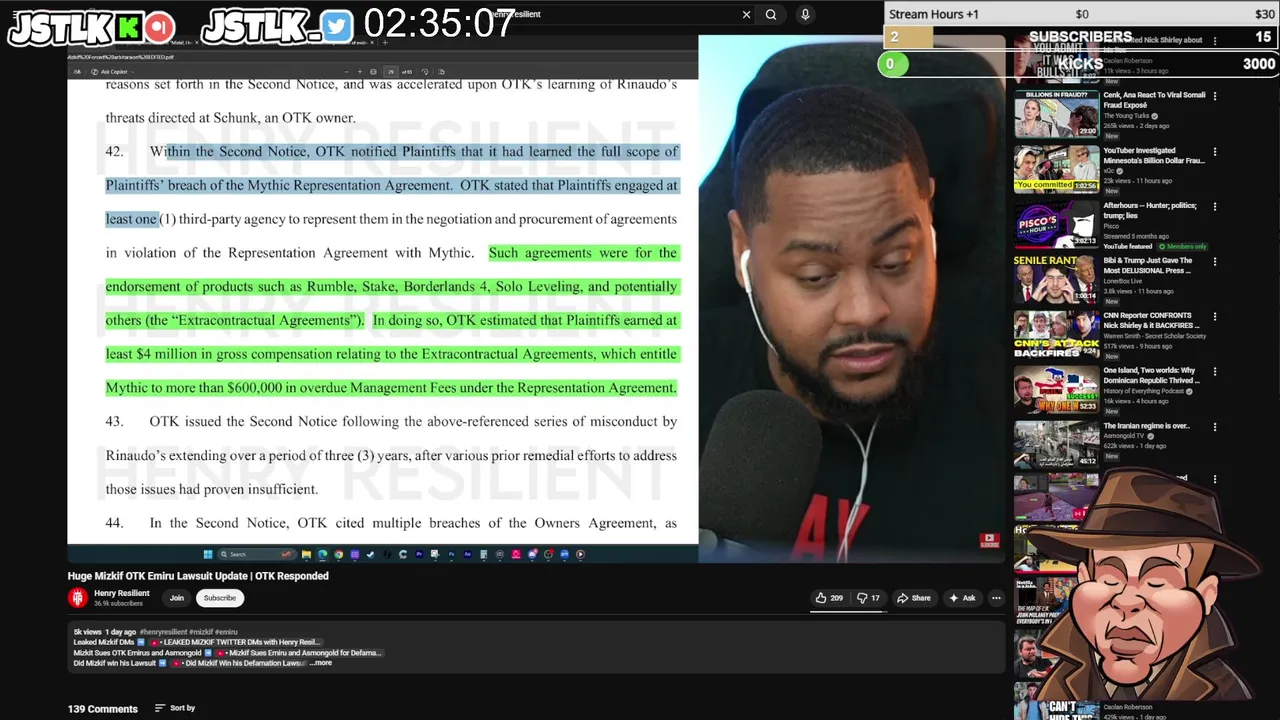Click Windows Start icon in recorded taskbar
The image size is (1280, 720).
pos(208,554)
